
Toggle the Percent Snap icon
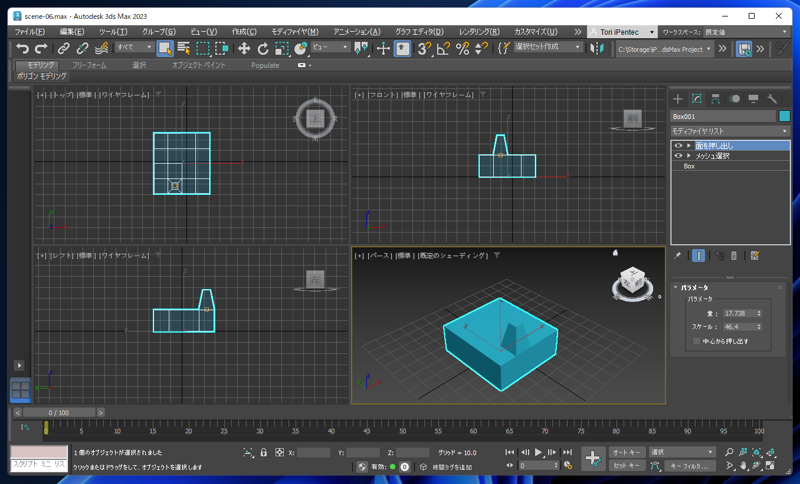[462, 49]
